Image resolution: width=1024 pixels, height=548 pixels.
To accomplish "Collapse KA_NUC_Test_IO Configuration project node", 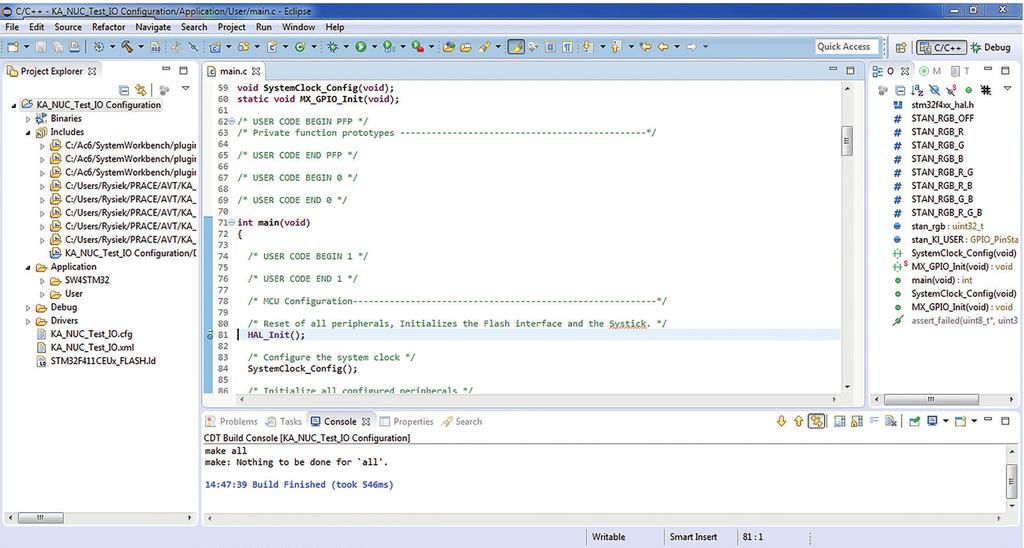I will pyautogui.click(x=14, y=105).
